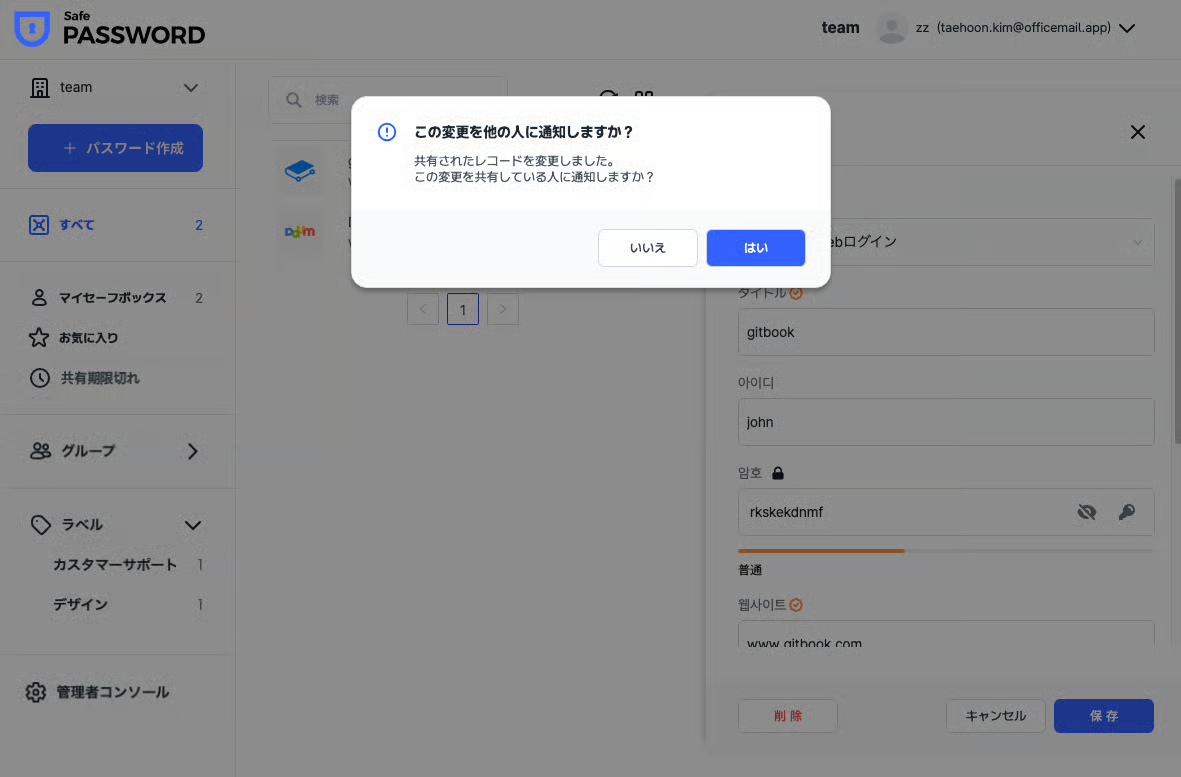Image resolution: width=1181 pixels, height=777 pixels.
Task: Click the key icon to generate password
Action: 1126,512
